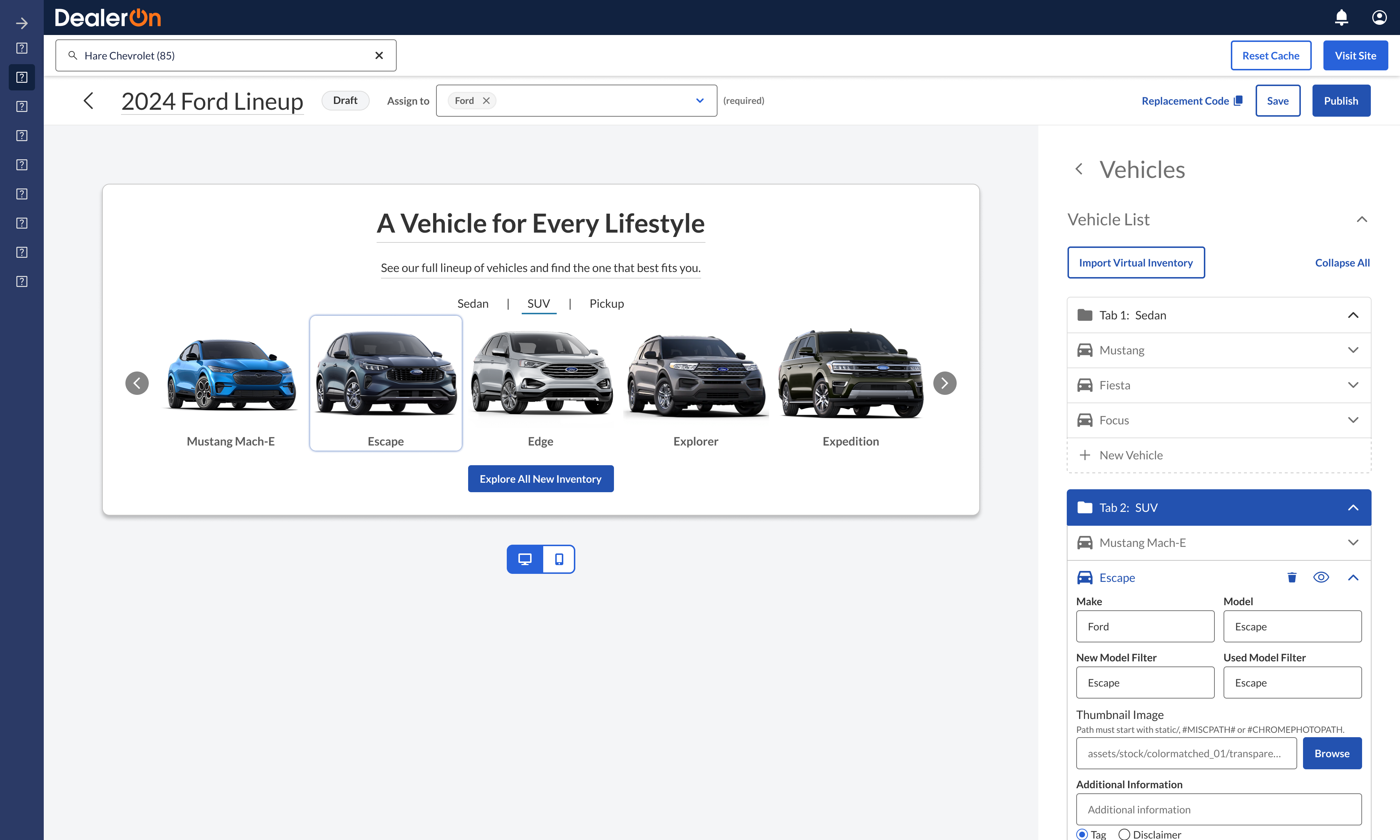Click Explore All New Inventory button
Screen dimensions: 1400x840
pyautogui.click(x=540, y=479)
